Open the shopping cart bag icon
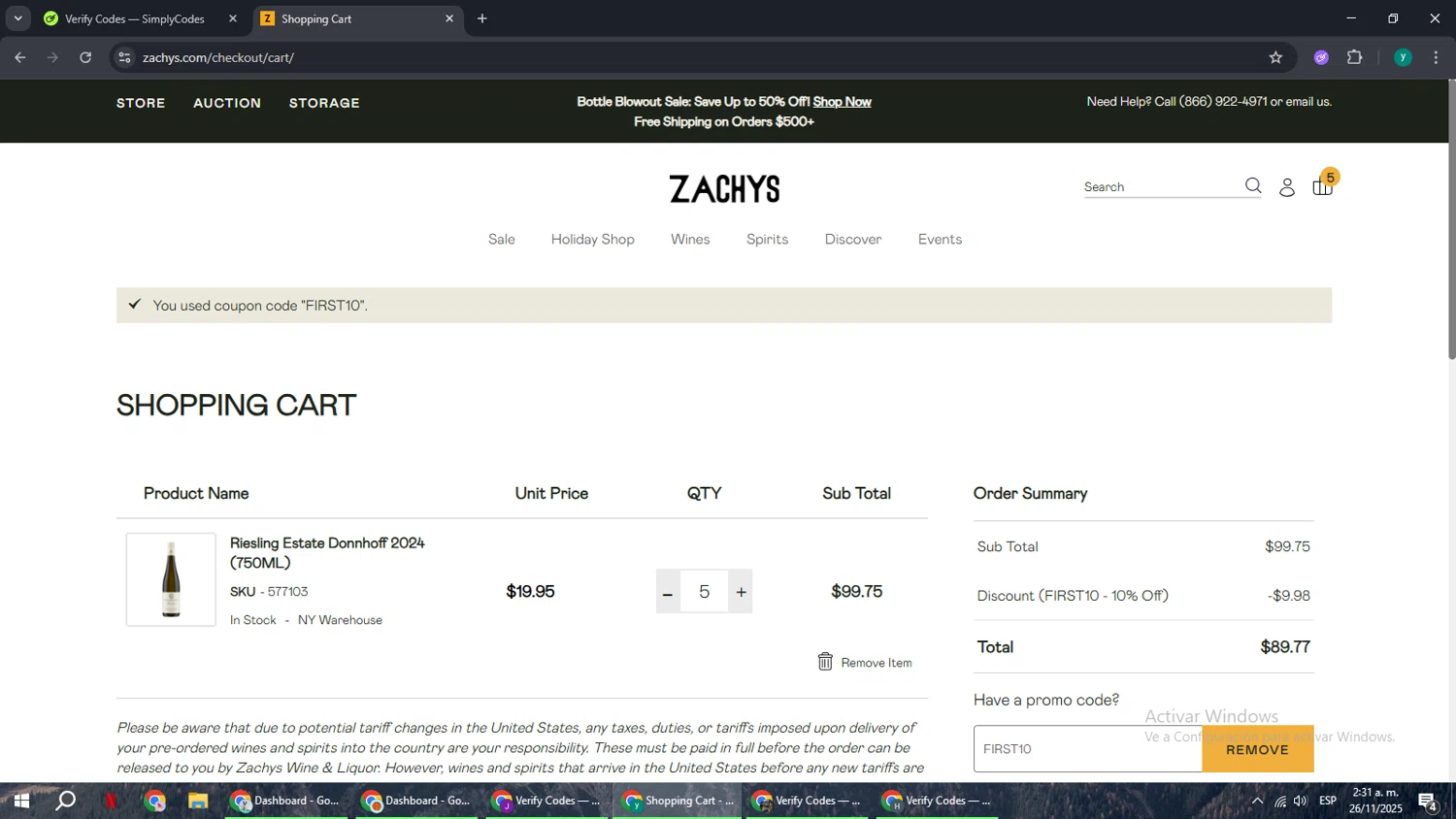 (1322, 186)
